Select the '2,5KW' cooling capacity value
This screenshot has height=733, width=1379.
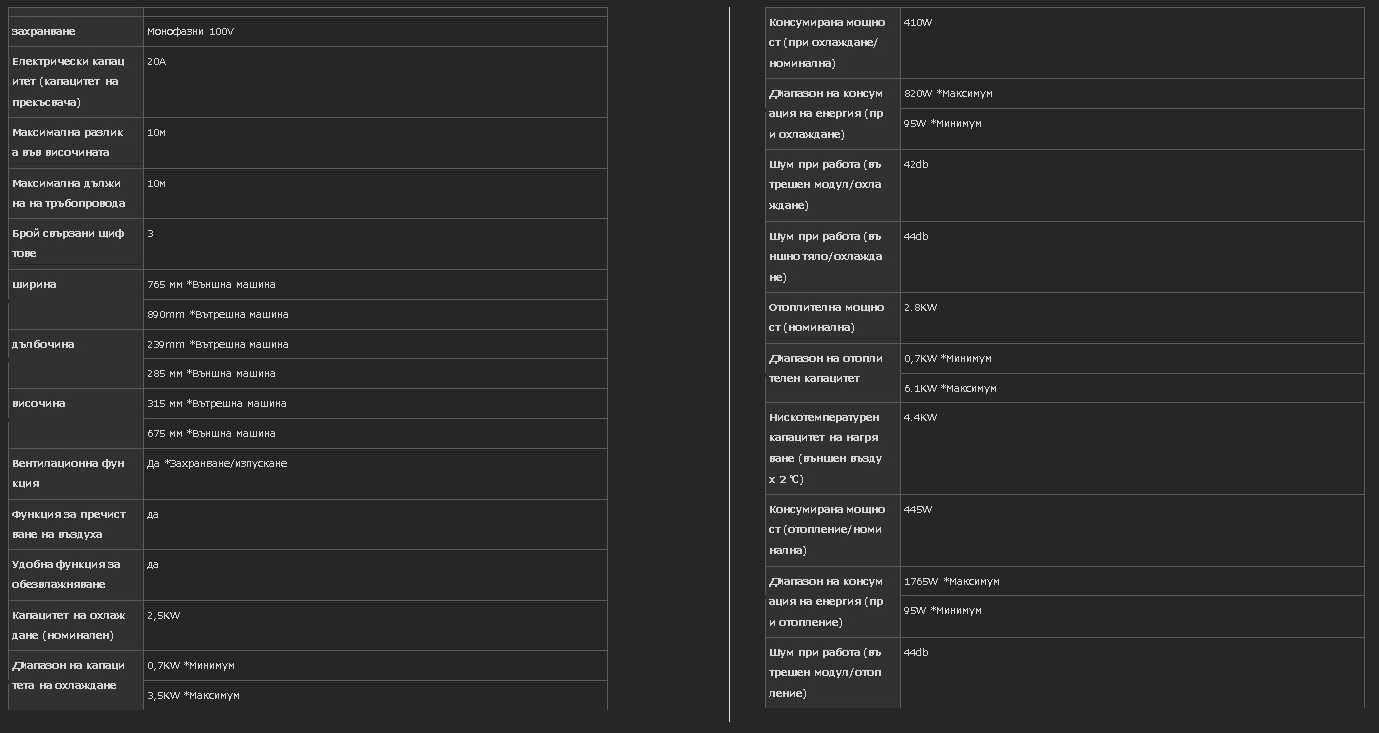click(164, 615)
